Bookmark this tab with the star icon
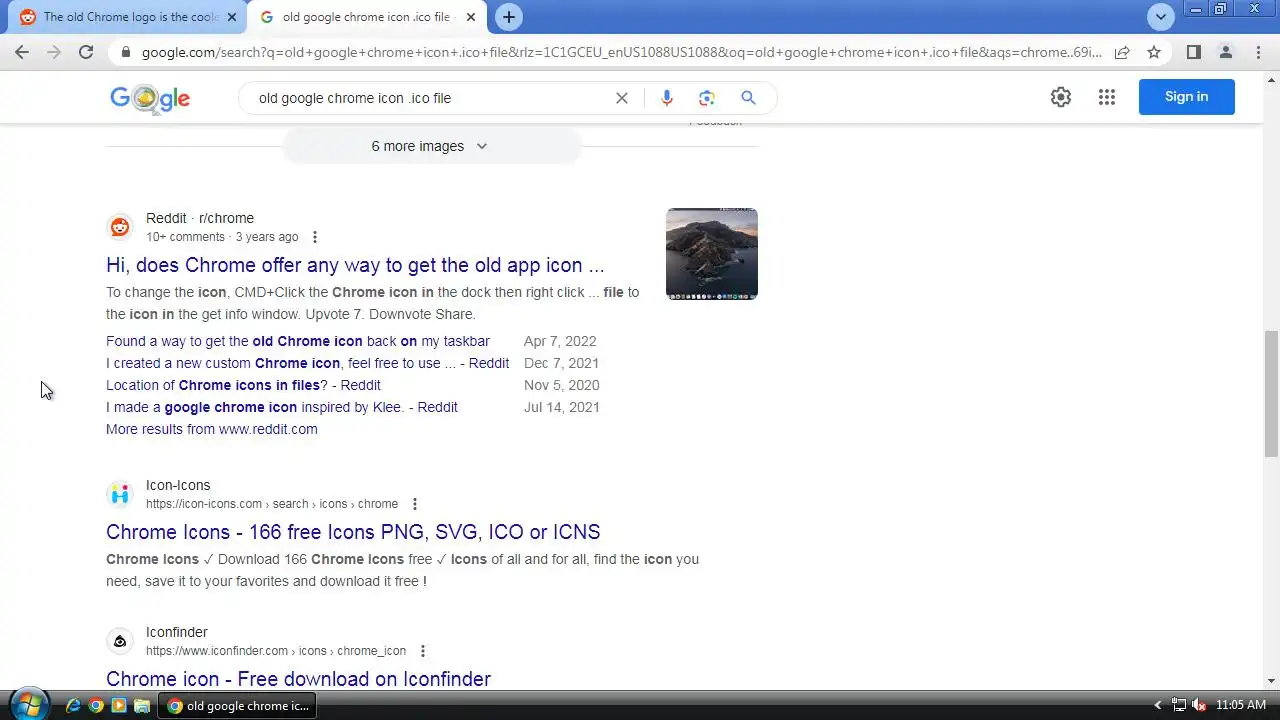The height and width of the screenshot is (720, 1280). pyautogui.click(x=1154, y=52)
